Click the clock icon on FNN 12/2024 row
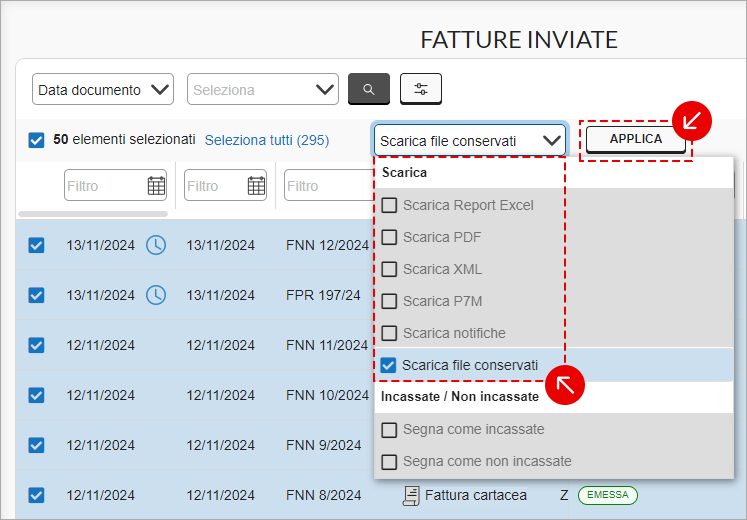 coord(156,245)
